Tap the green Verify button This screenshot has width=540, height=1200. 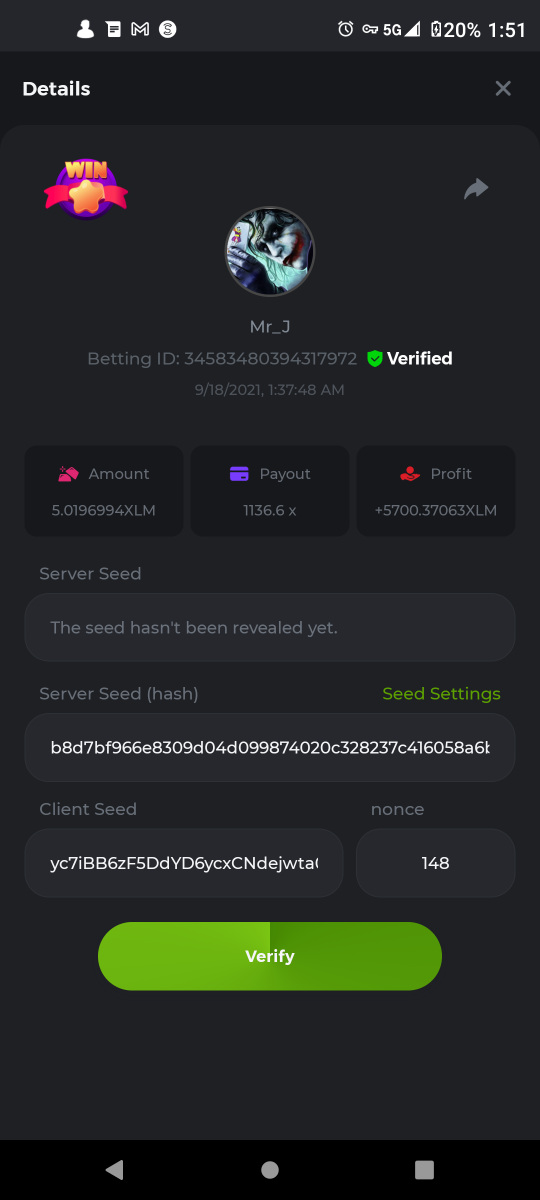pyautogui.click(x=270, y=956)
